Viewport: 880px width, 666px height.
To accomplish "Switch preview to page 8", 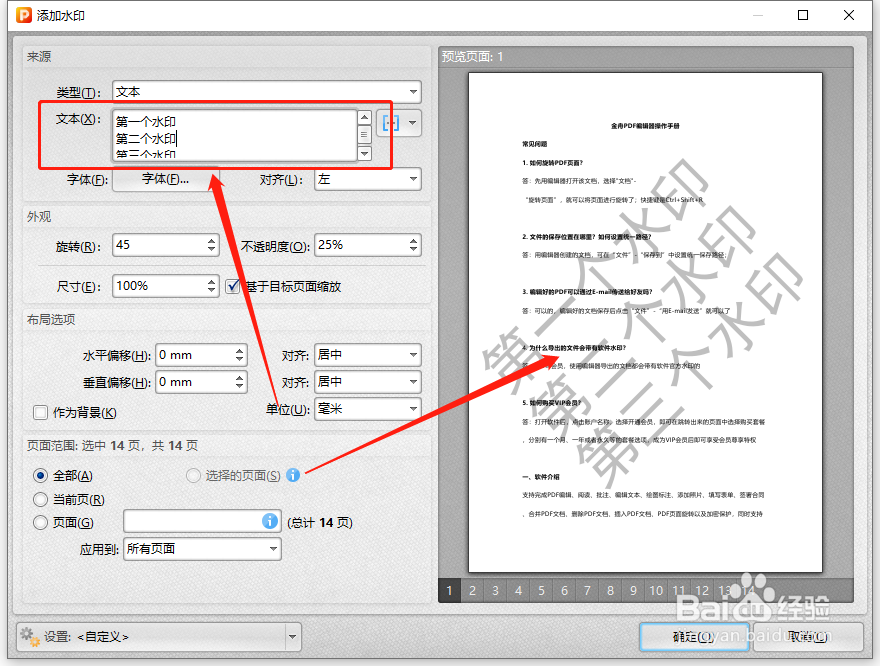I will tap(611, 590).
